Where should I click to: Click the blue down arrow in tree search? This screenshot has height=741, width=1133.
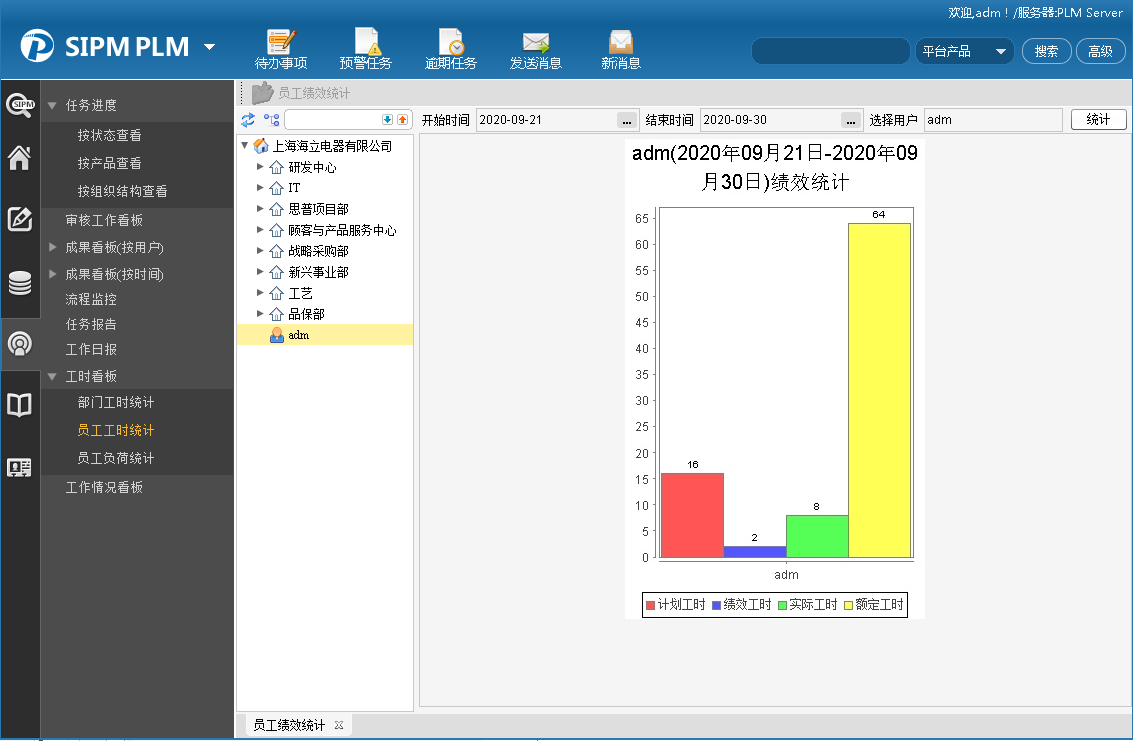388,120
